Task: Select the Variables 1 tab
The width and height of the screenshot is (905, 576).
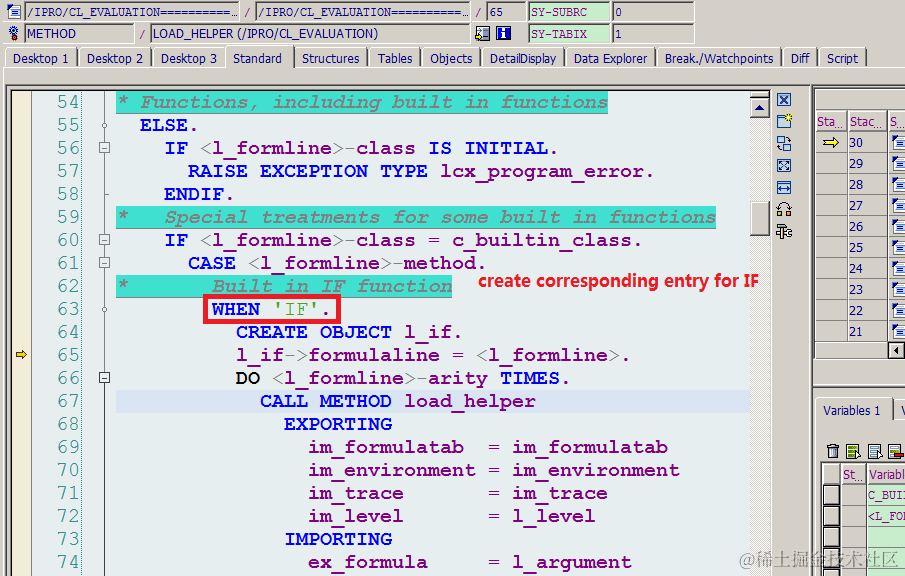Action: (x=851, y=410)
